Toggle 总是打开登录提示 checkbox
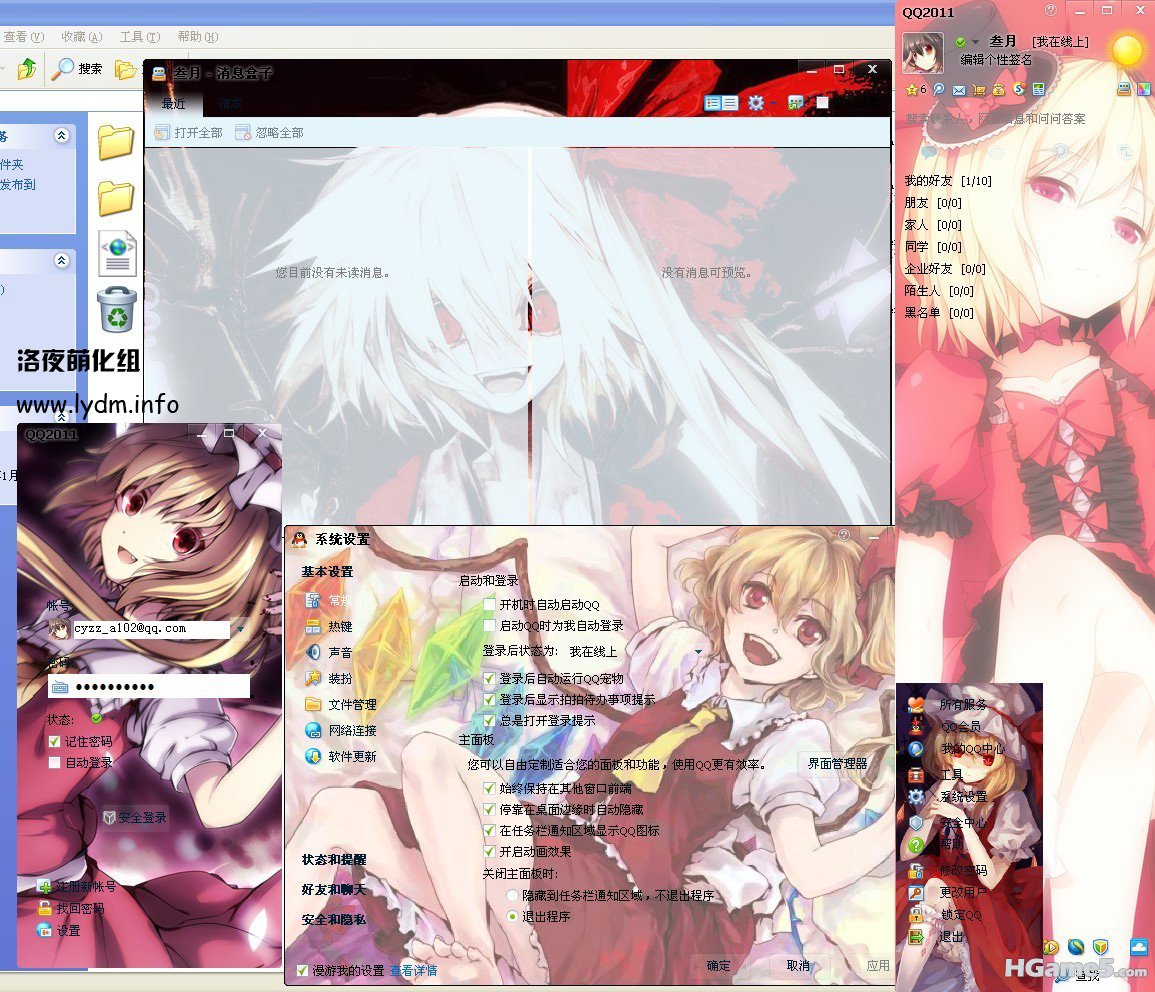This screenshot has height=992, width=1155. point(489,720)
